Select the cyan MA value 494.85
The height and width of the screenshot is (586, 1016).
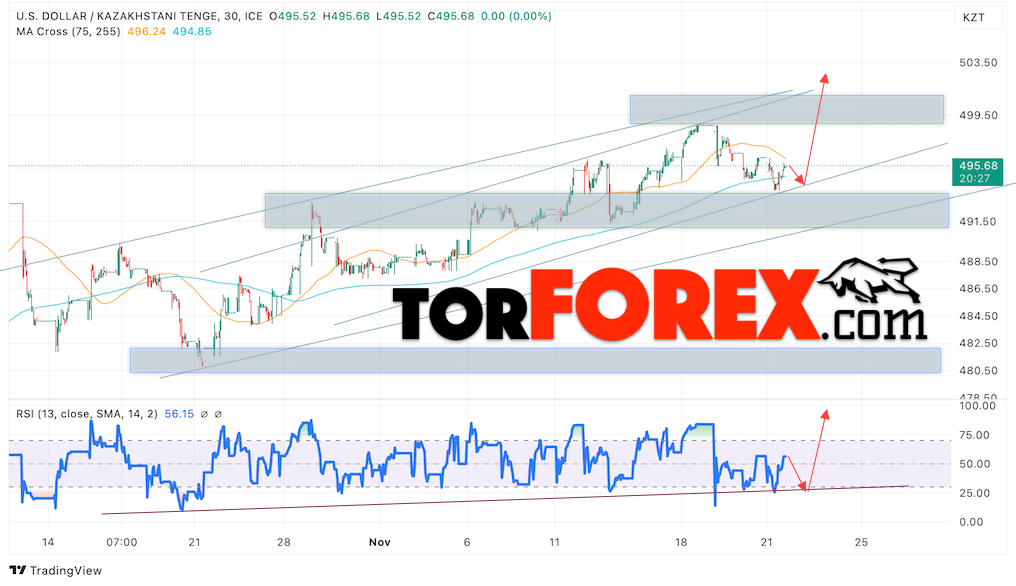(192, 31)
